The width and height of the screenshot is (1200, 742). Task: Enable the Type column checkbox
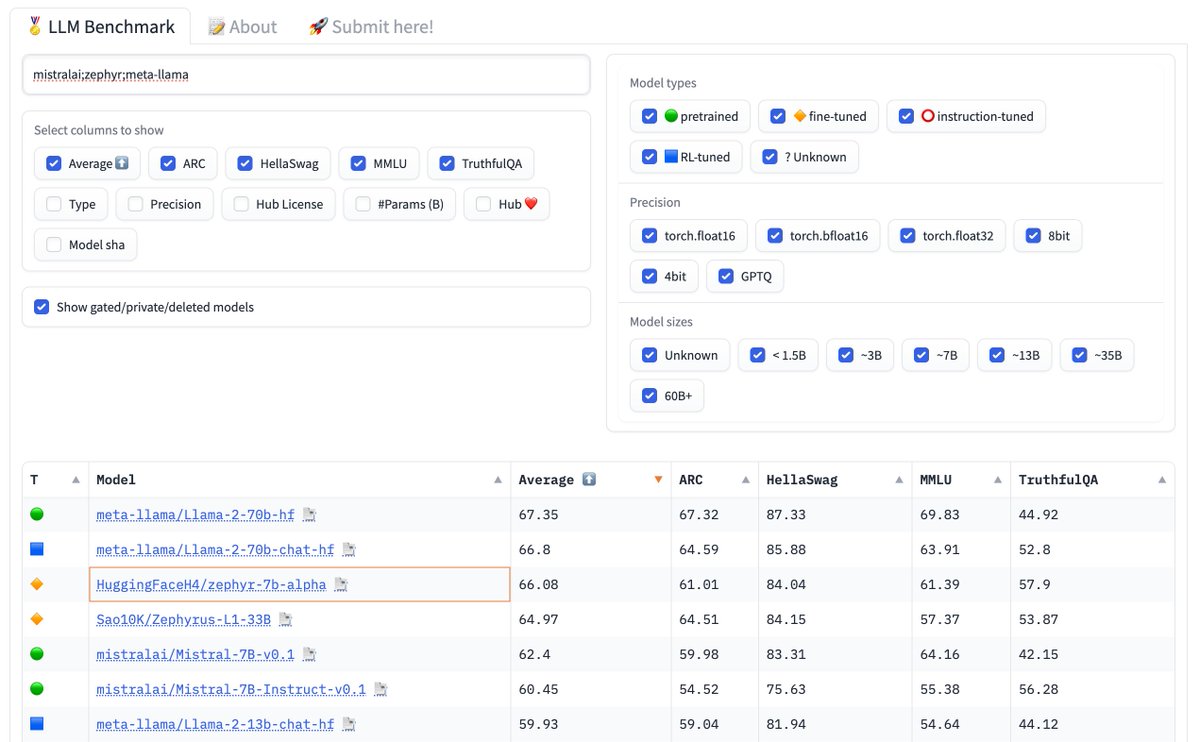54,204
